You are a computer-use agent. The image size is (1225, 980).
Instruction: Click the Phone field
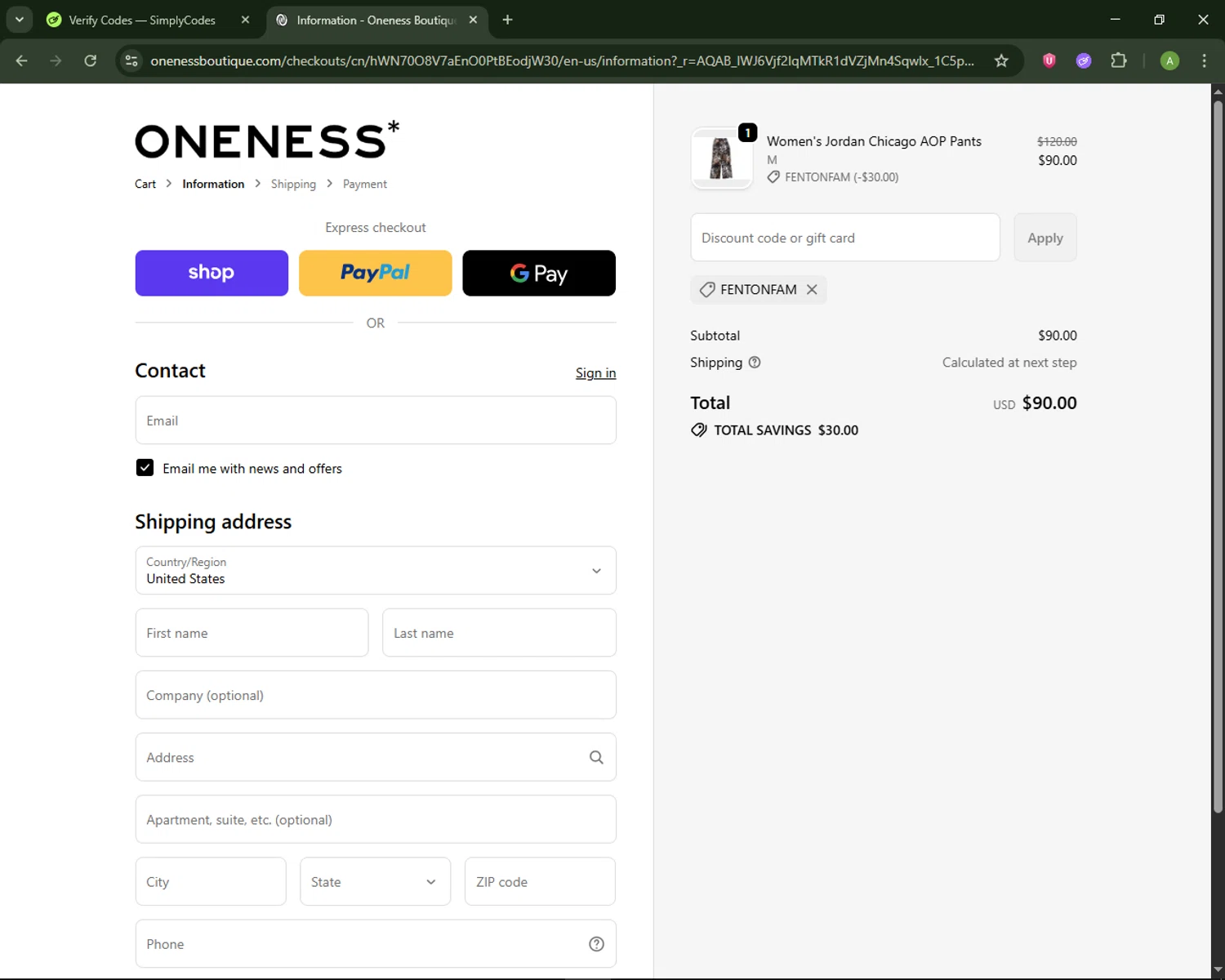[376, 944]
